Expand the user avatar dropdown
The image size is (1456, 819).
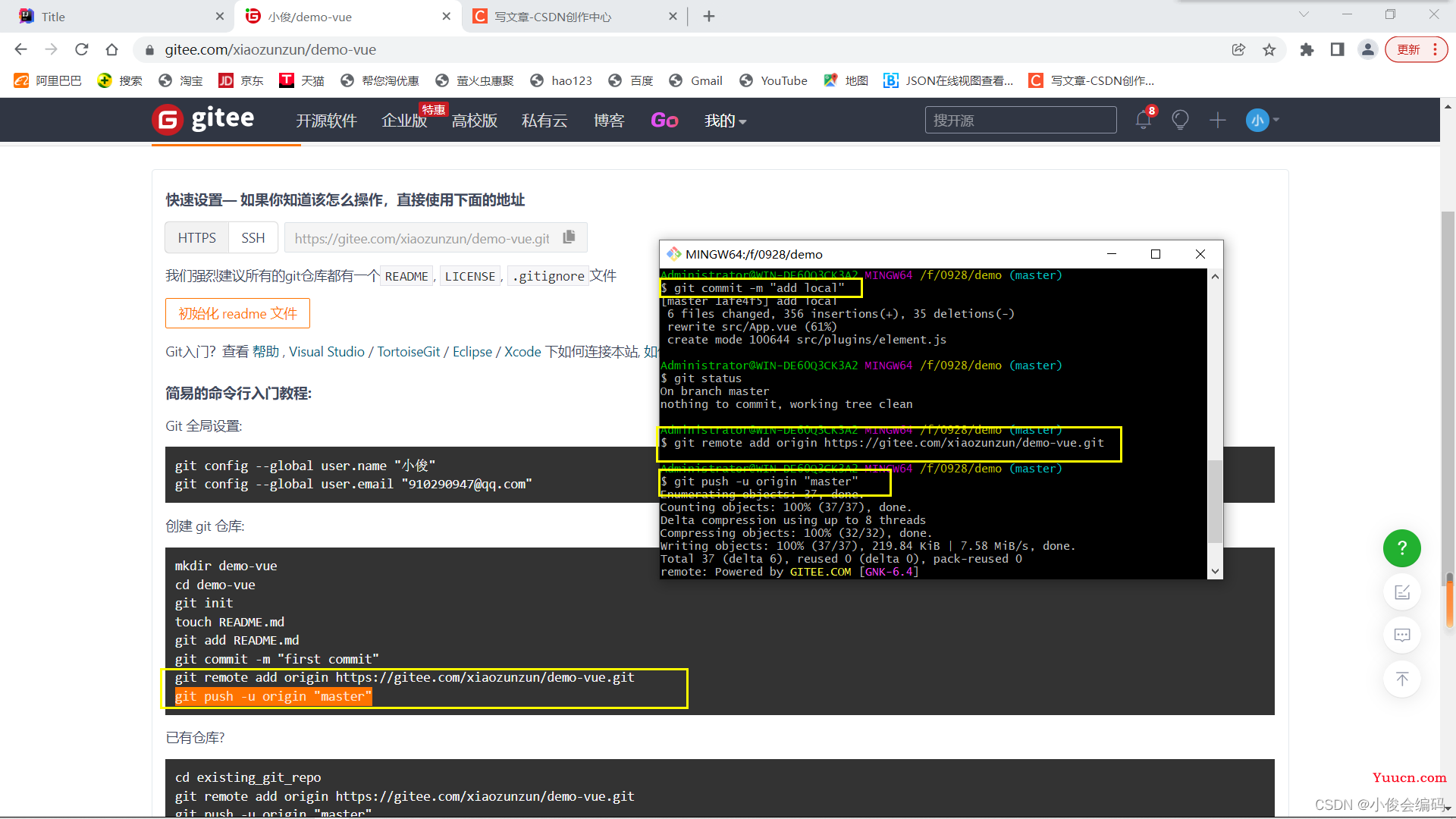[1263, 120]
